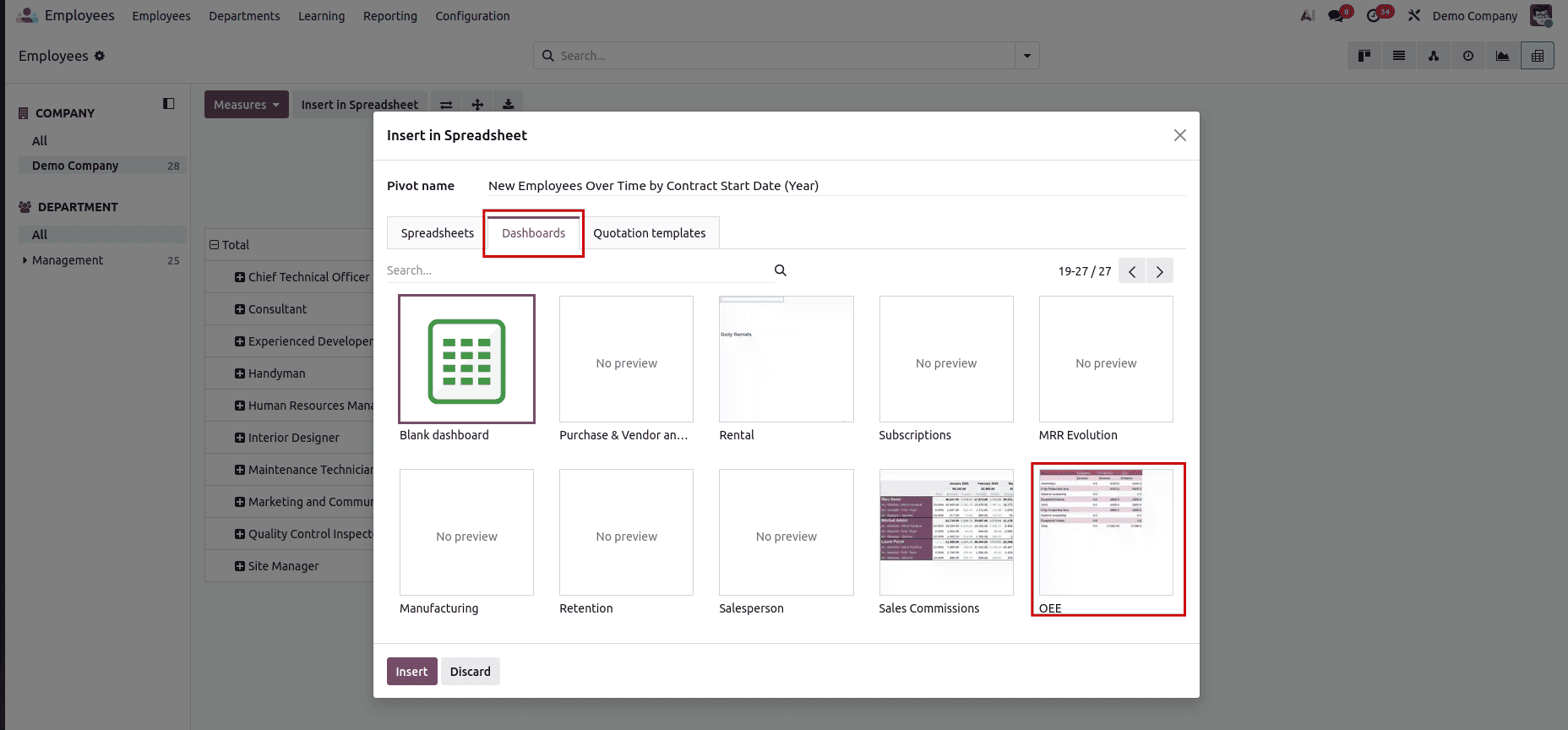The height and width of the screenshot is (730, 1568).
Task: Switch to List view
Action: tap(1399, 56)
